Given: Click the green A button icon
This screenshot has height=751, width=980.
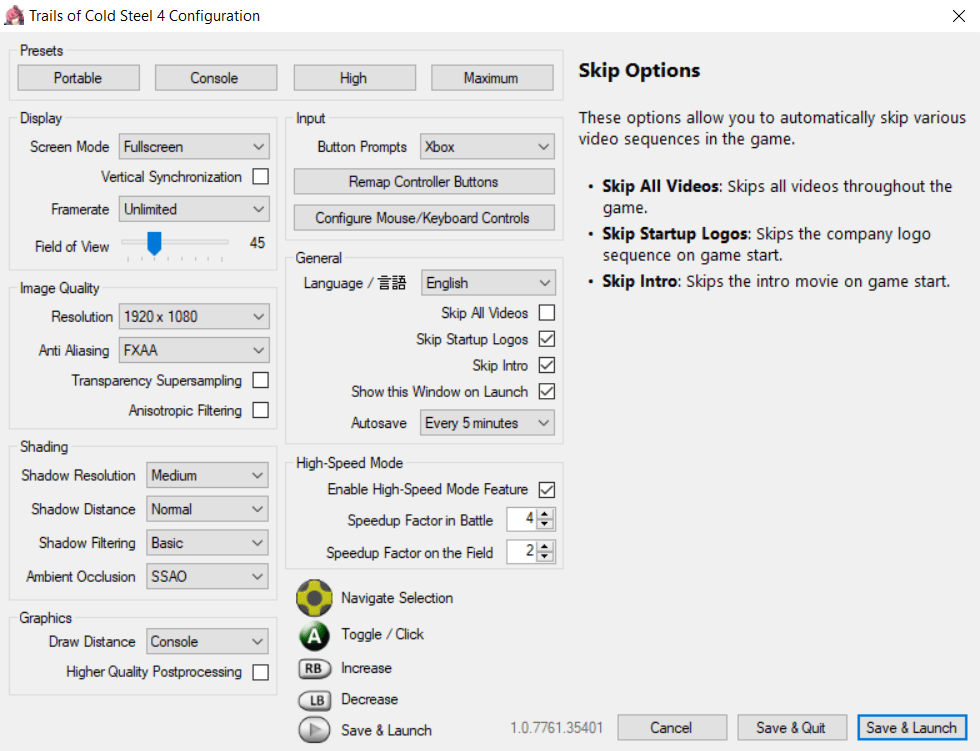Looking at the screenshot, I should point(314,636).
